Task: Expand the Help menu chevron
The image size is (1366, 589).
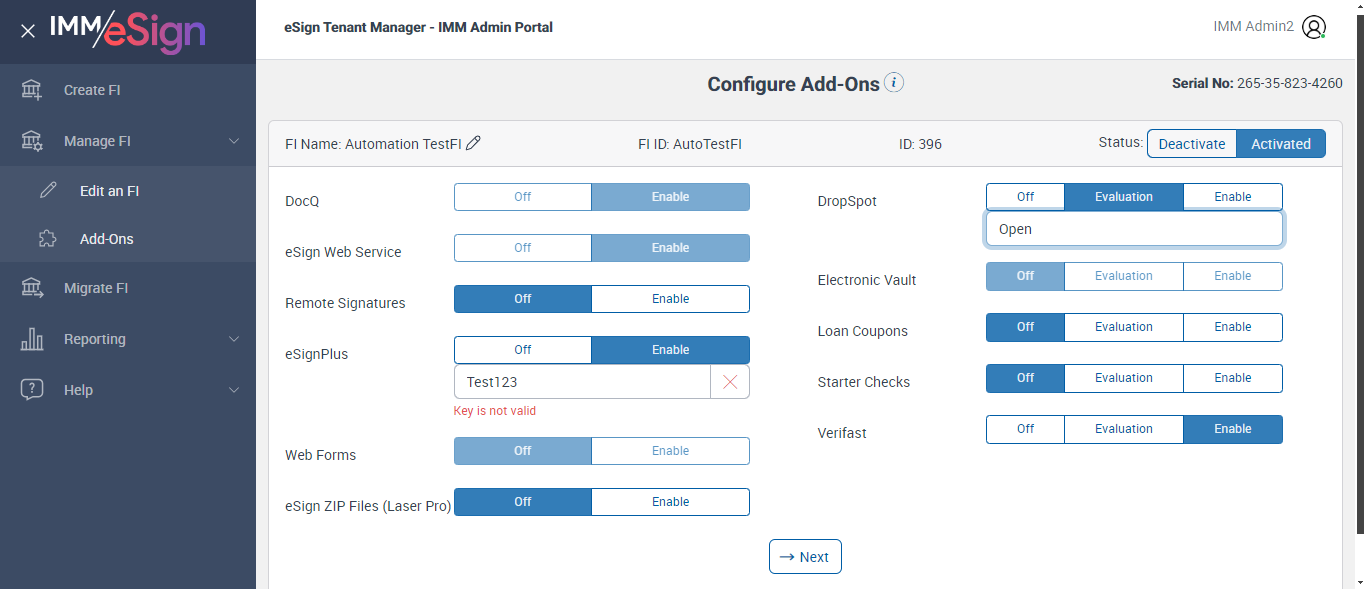Action: (234, 390)
